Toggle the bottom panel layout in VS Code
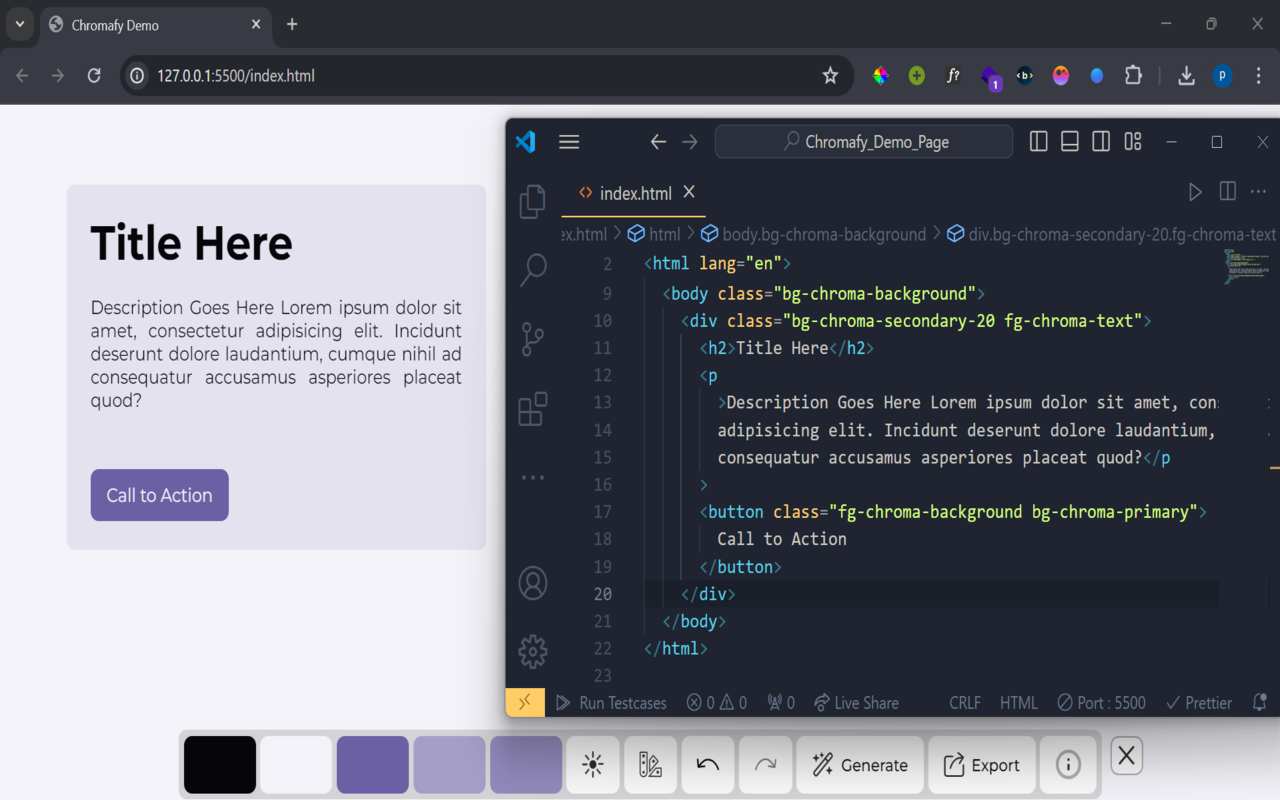Screen dimensions: 1280x800 click(x=1069, y=141)
